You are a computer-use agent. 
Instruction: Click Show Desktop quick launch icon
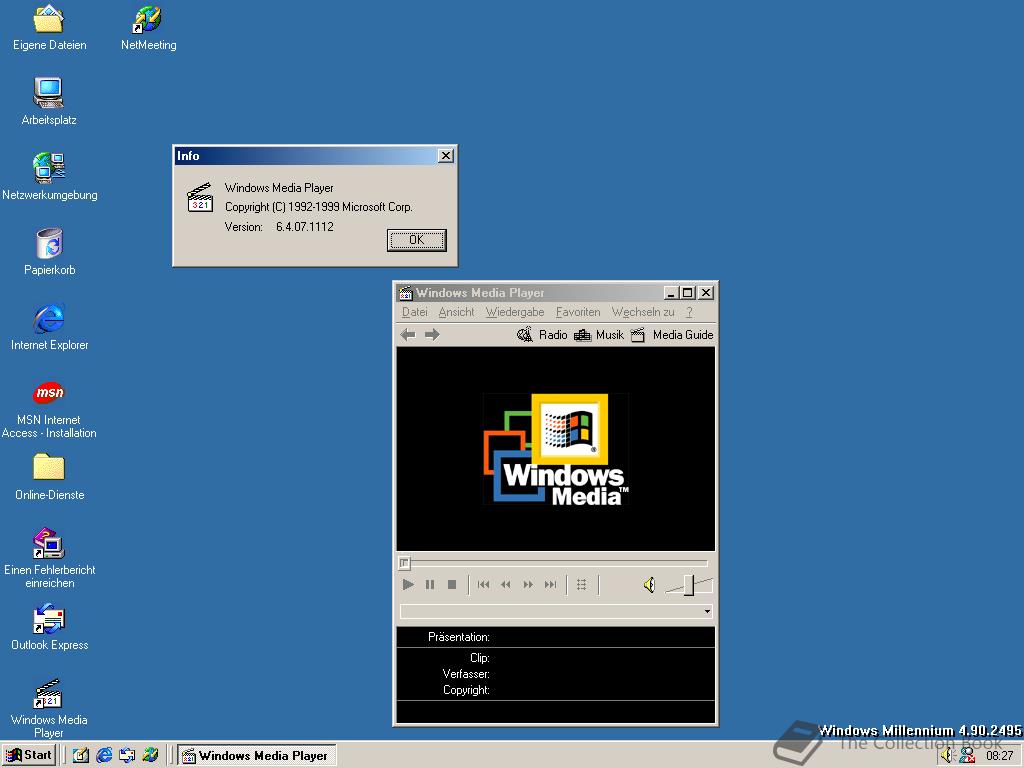[x=81, y=755]
